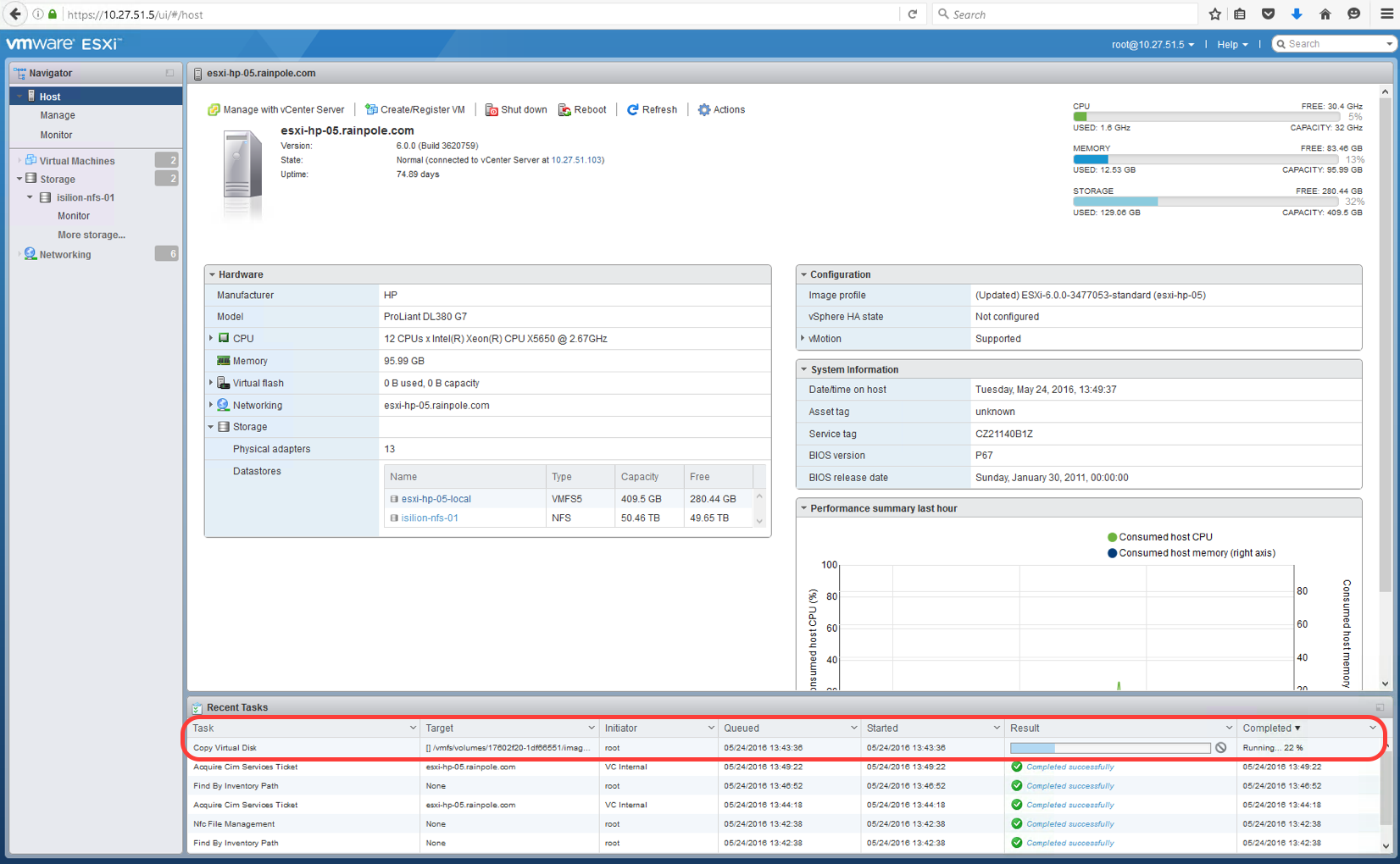Minimize the Recent Tasks panel
Screen dimensions: 1400x864
point(1379,707)
